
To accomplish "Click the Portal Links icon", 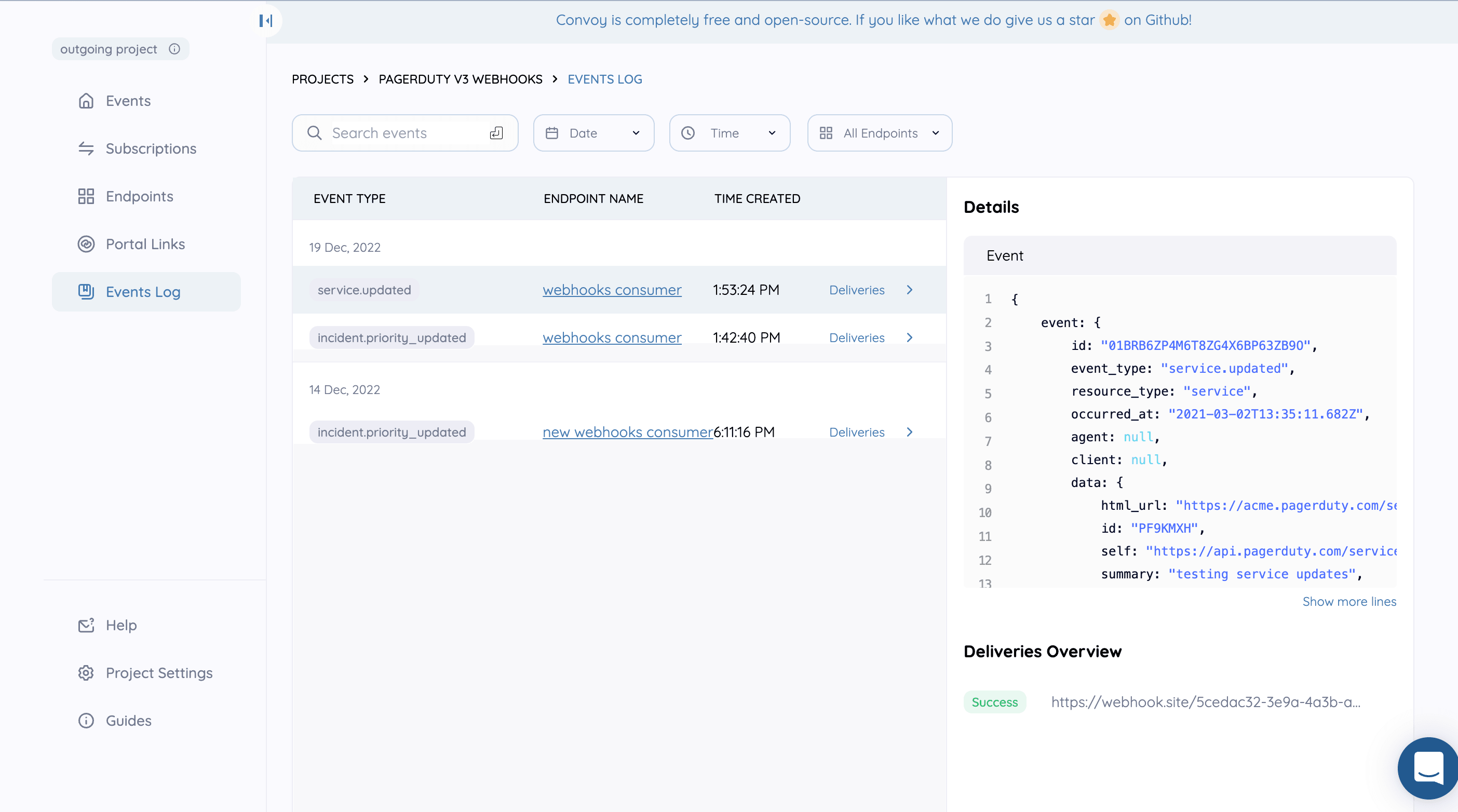I will tap(86, 244).
